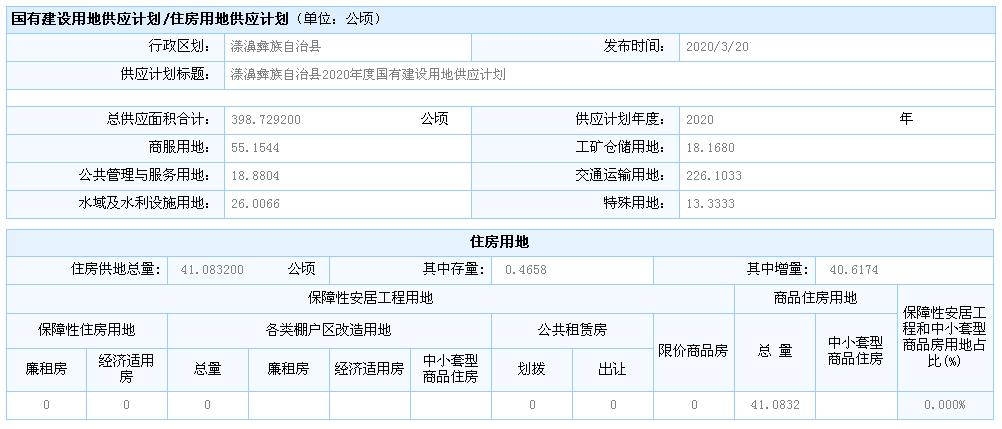
Task: Select the 商服用地 label
Action: 179,147
